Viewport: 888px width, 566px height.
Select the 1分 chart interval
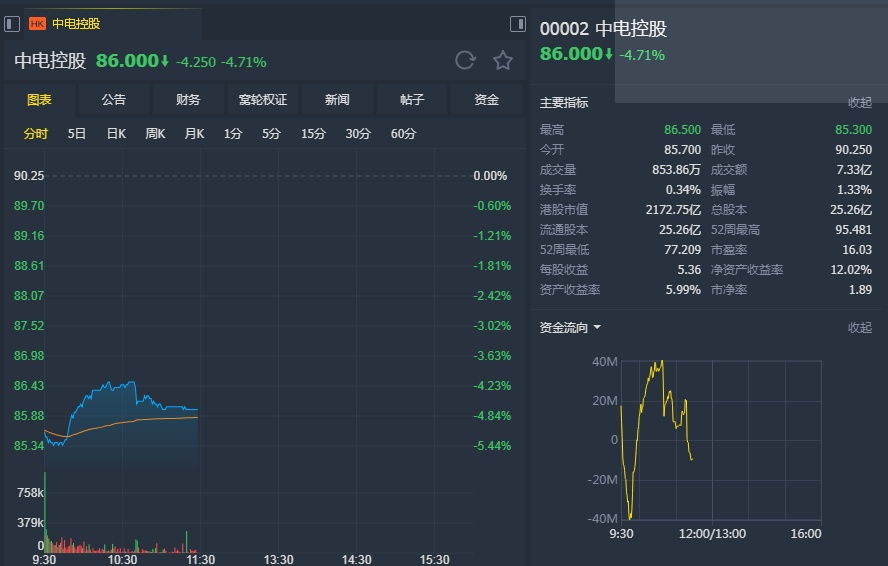point(233,134)
